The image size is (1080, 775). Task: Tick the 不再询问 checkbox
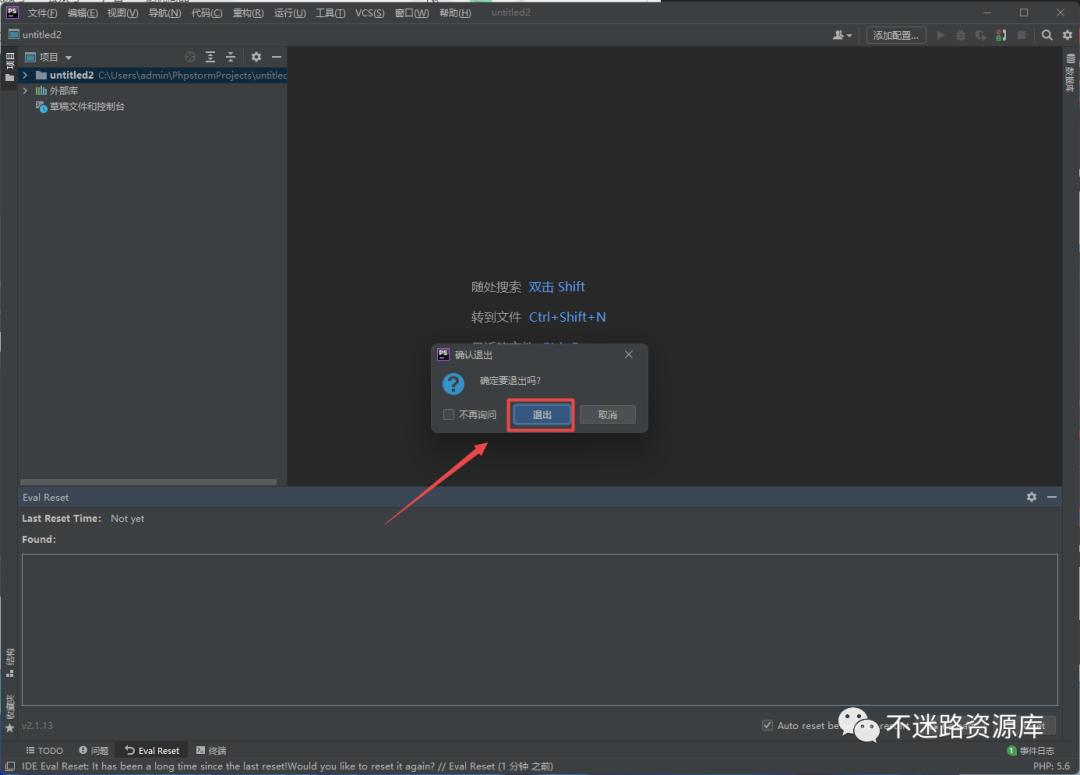pos(448,415)
